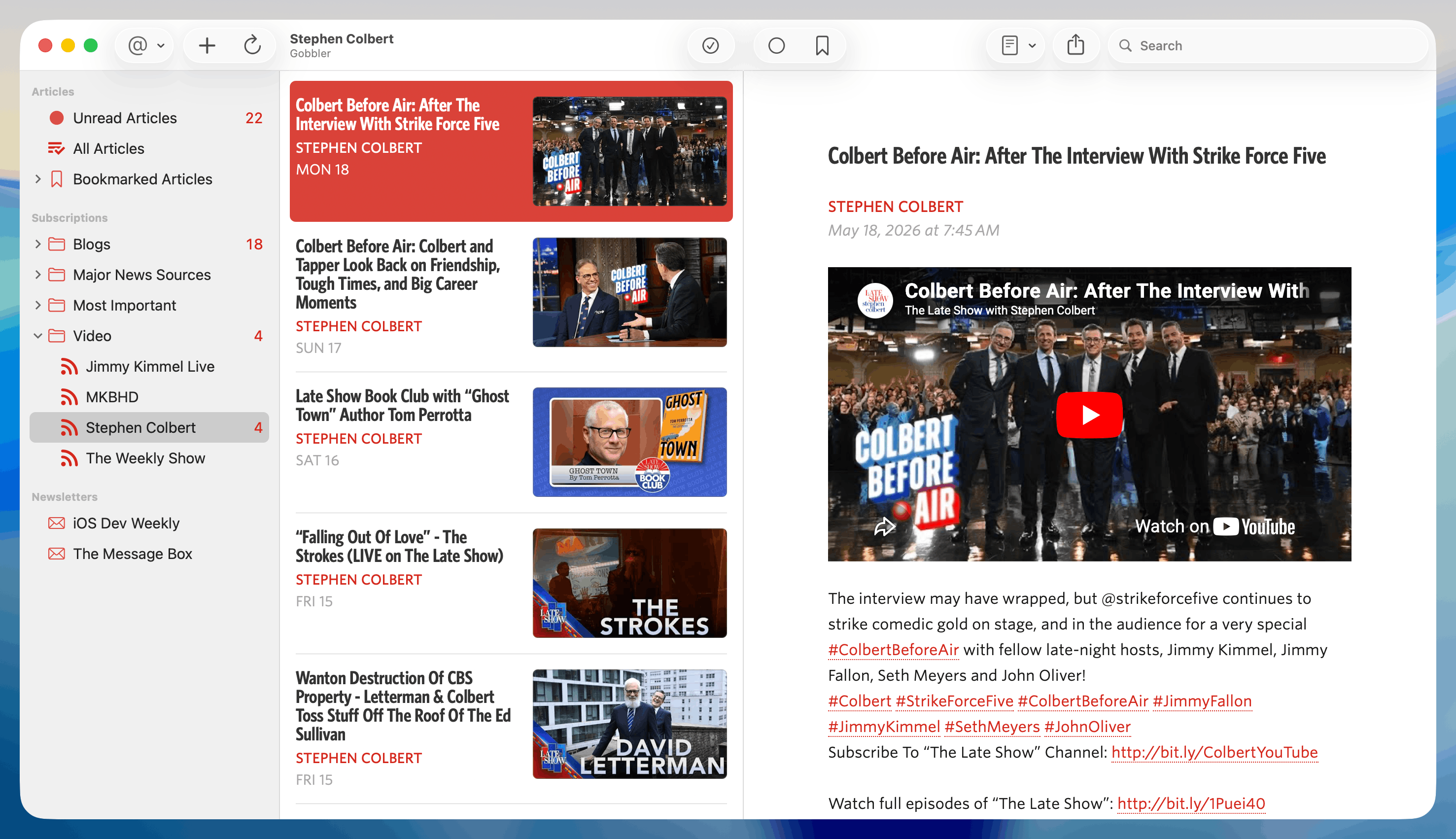Mark all as read with checkmark circle
The image size is (1456, 839).
click(710, 45)
